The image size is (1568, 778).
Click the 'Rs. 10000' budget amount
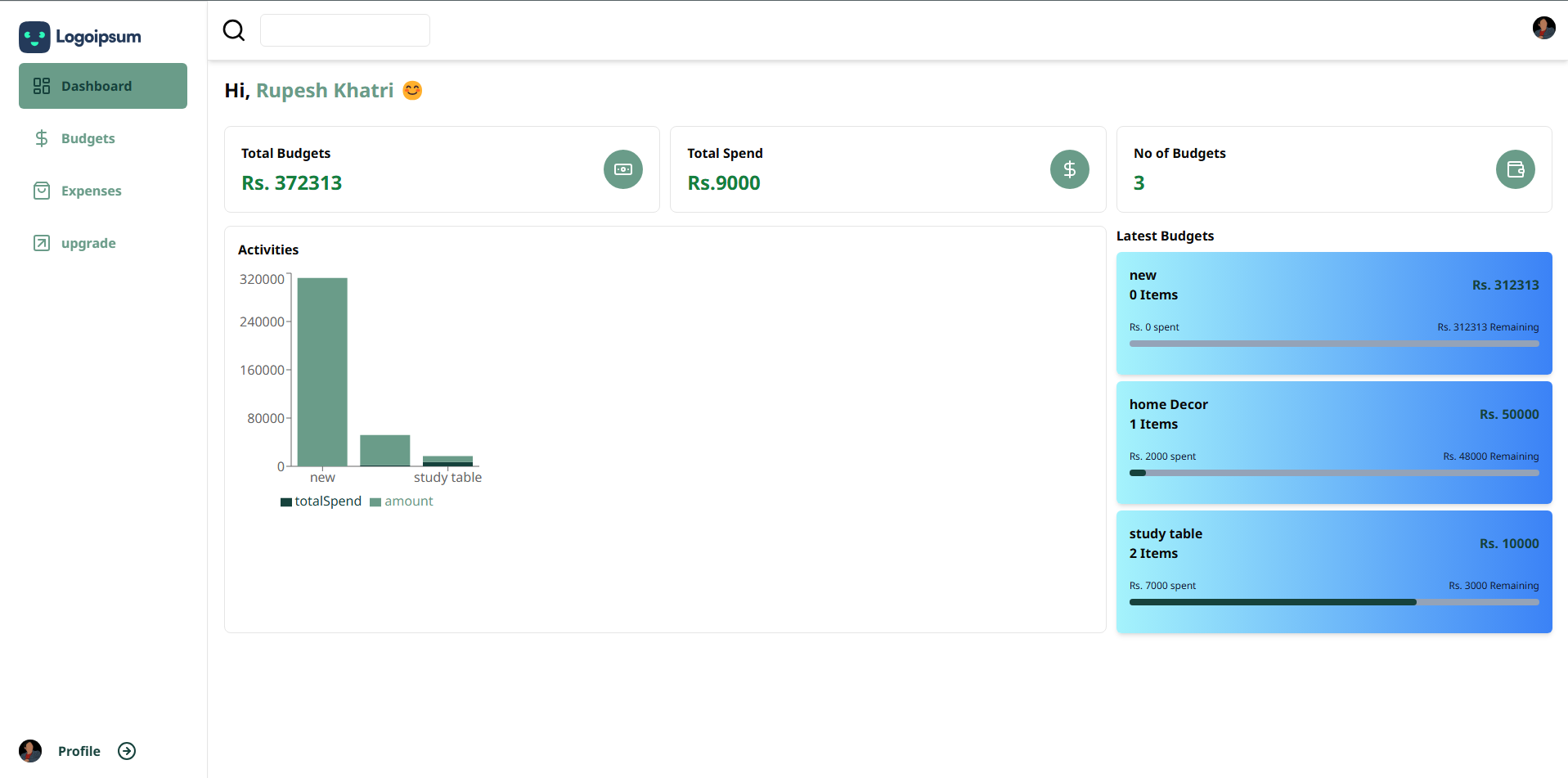coord(1509,543)
